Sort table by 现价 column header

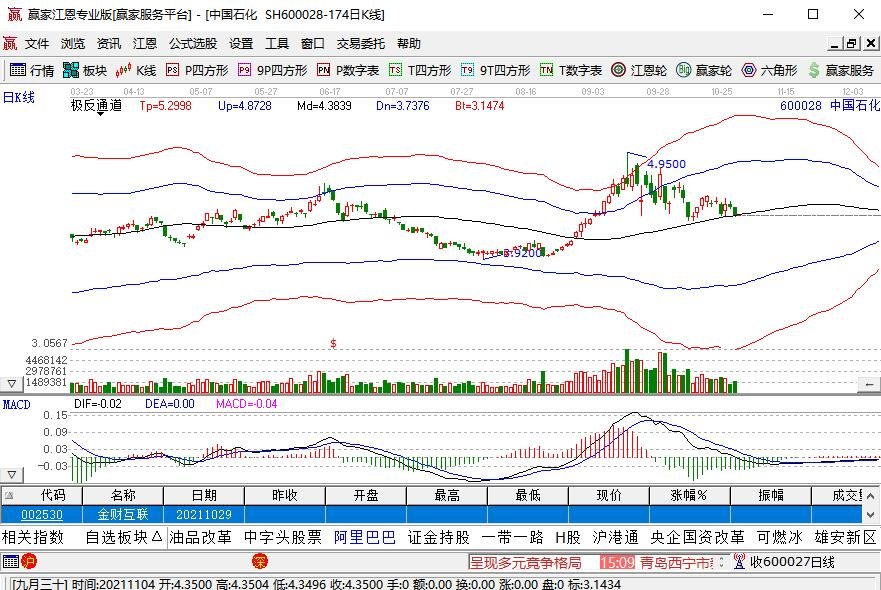click(608, 496)
